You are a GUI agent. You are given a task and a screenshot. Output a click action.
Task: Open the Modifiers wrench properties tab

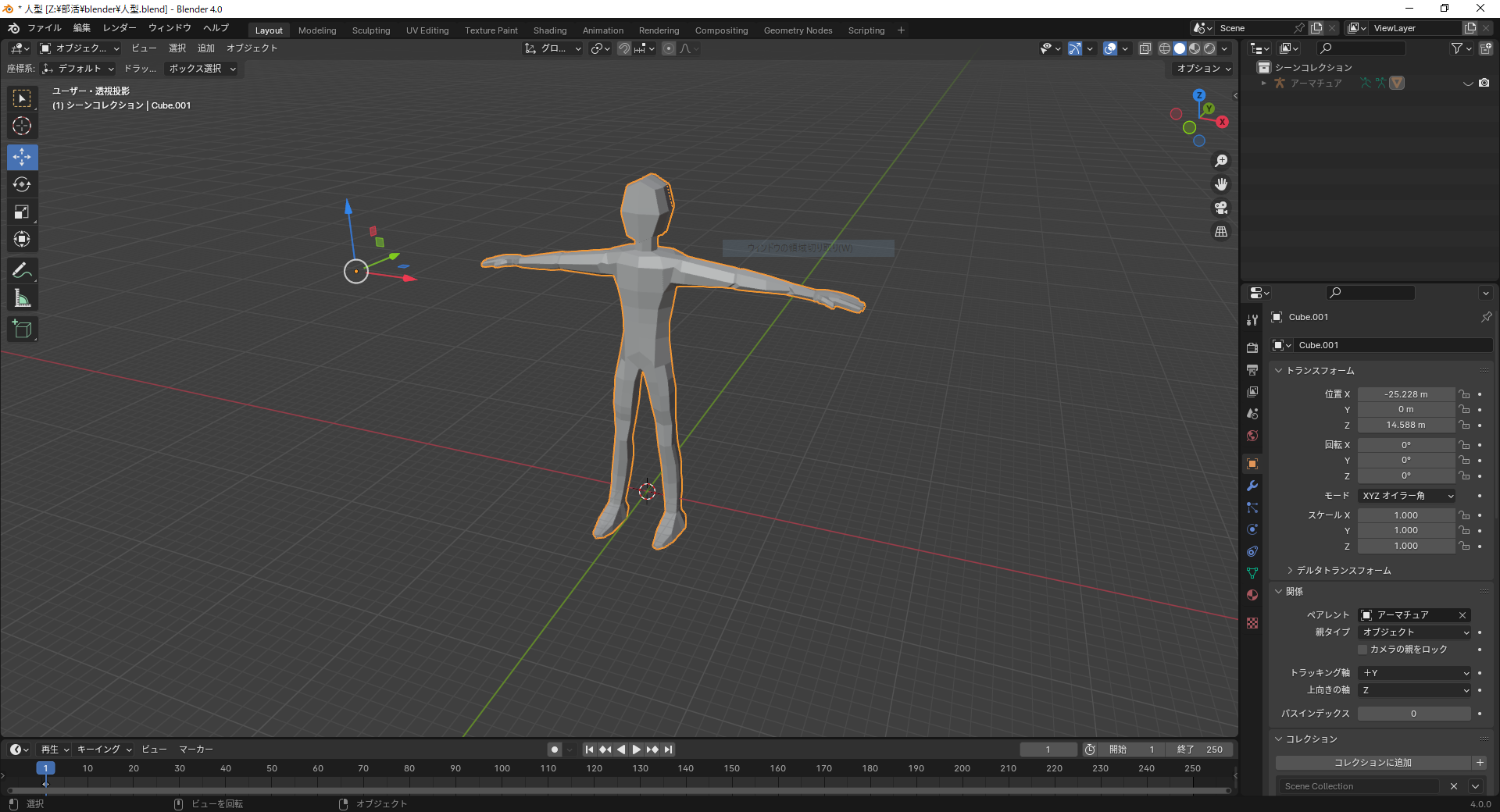1252,486
